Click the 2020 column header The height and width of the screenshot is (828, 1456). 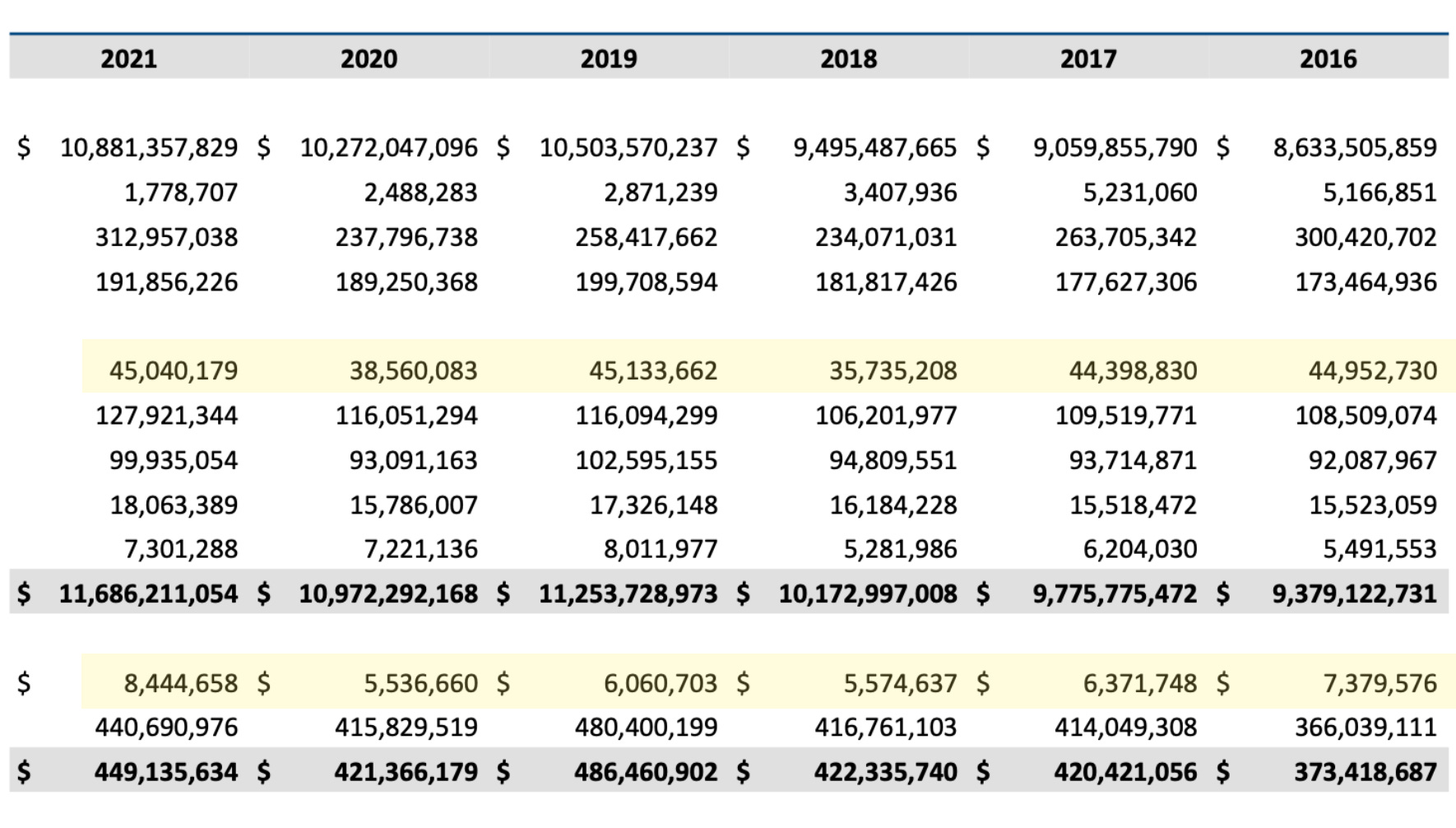[369, 58]
